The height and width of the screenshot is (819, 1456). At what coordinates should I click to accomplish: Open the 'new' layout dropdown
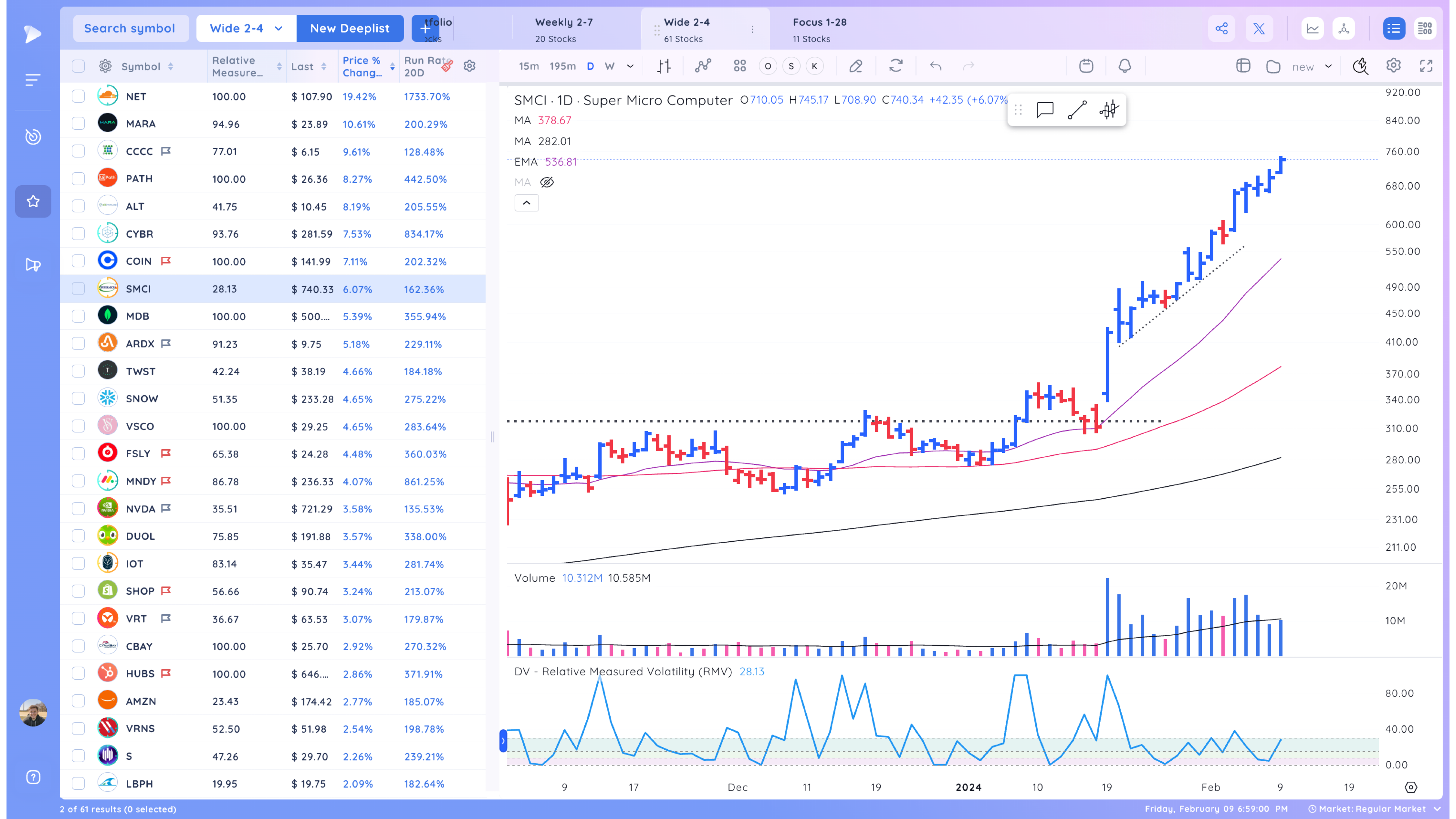pyautogui.click(x=1312, y=67)
